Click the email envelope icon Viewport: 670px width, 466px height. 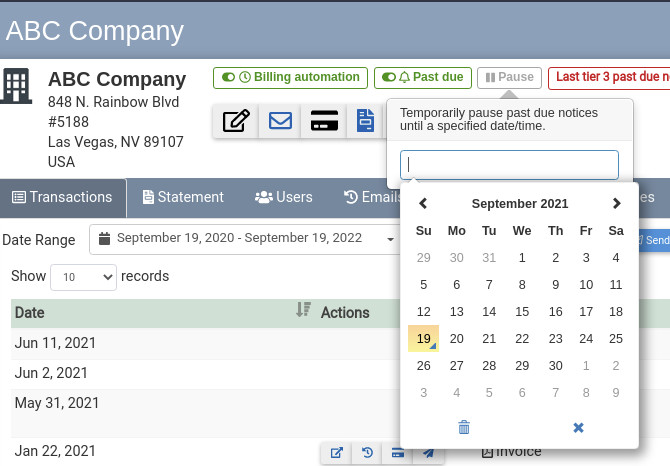tap(280, 122)
